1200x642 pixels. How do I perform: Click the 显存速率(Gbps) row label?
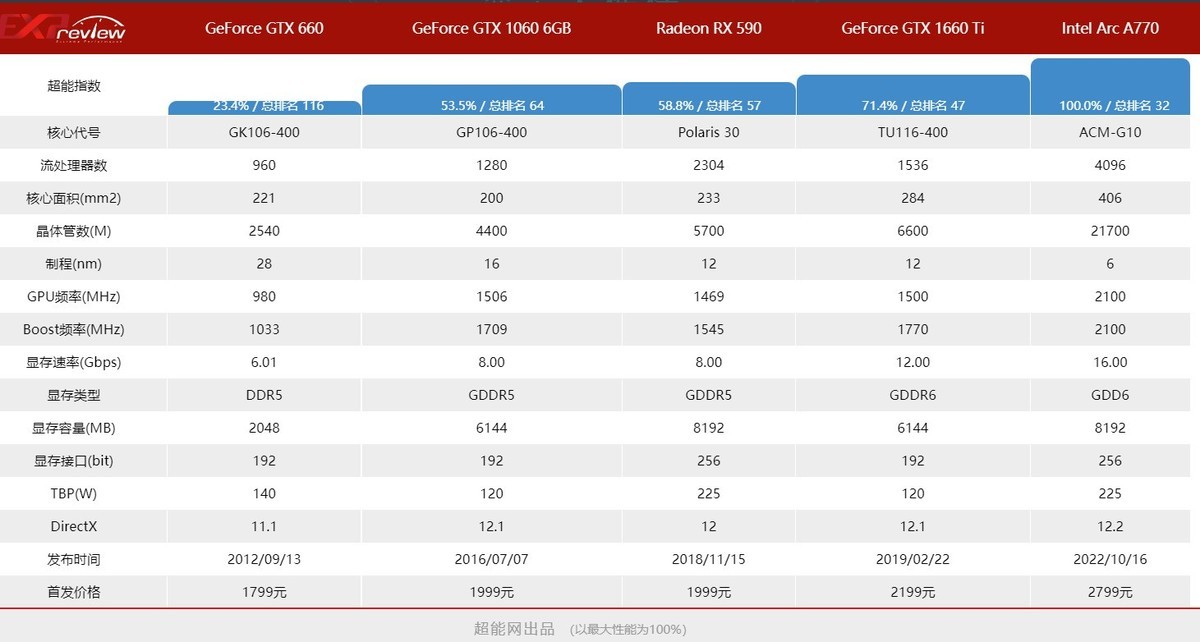[74, 362]
